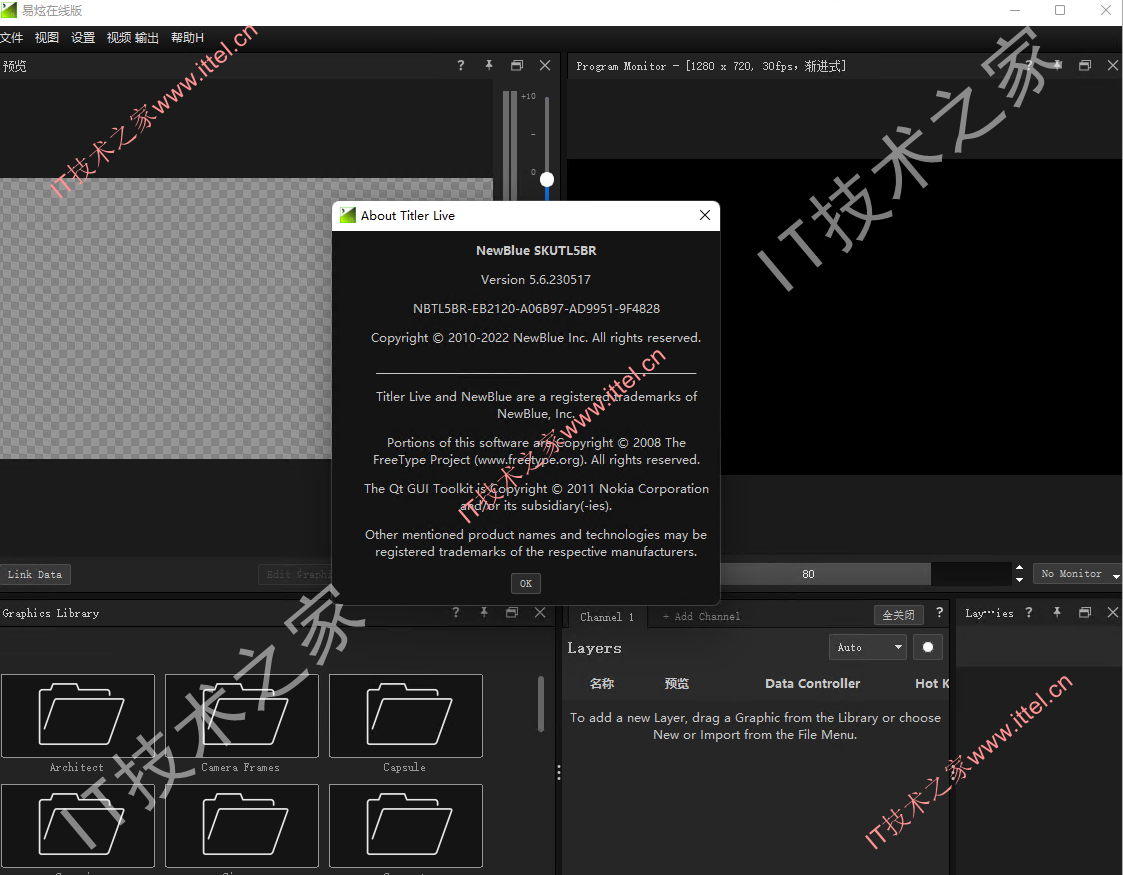Click the 名称 column header

point(602,684)
